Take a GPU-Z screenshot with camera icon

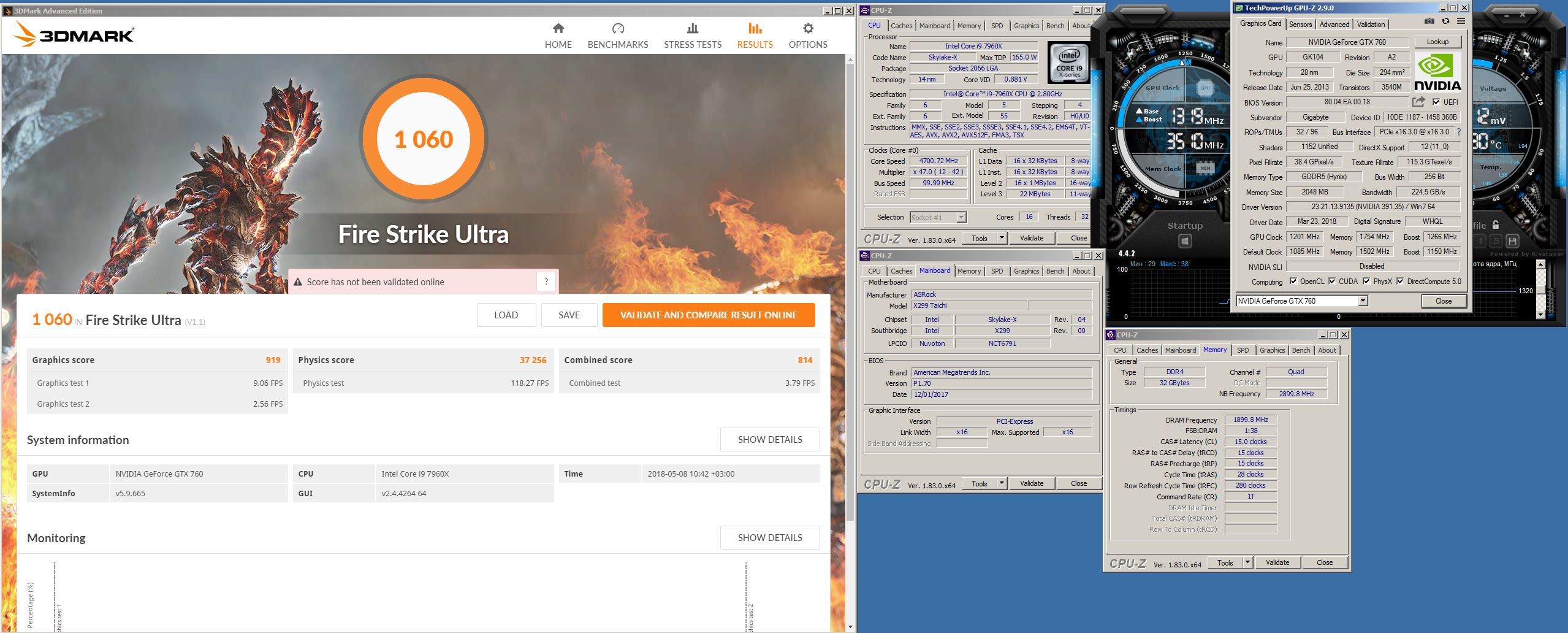1429,21
